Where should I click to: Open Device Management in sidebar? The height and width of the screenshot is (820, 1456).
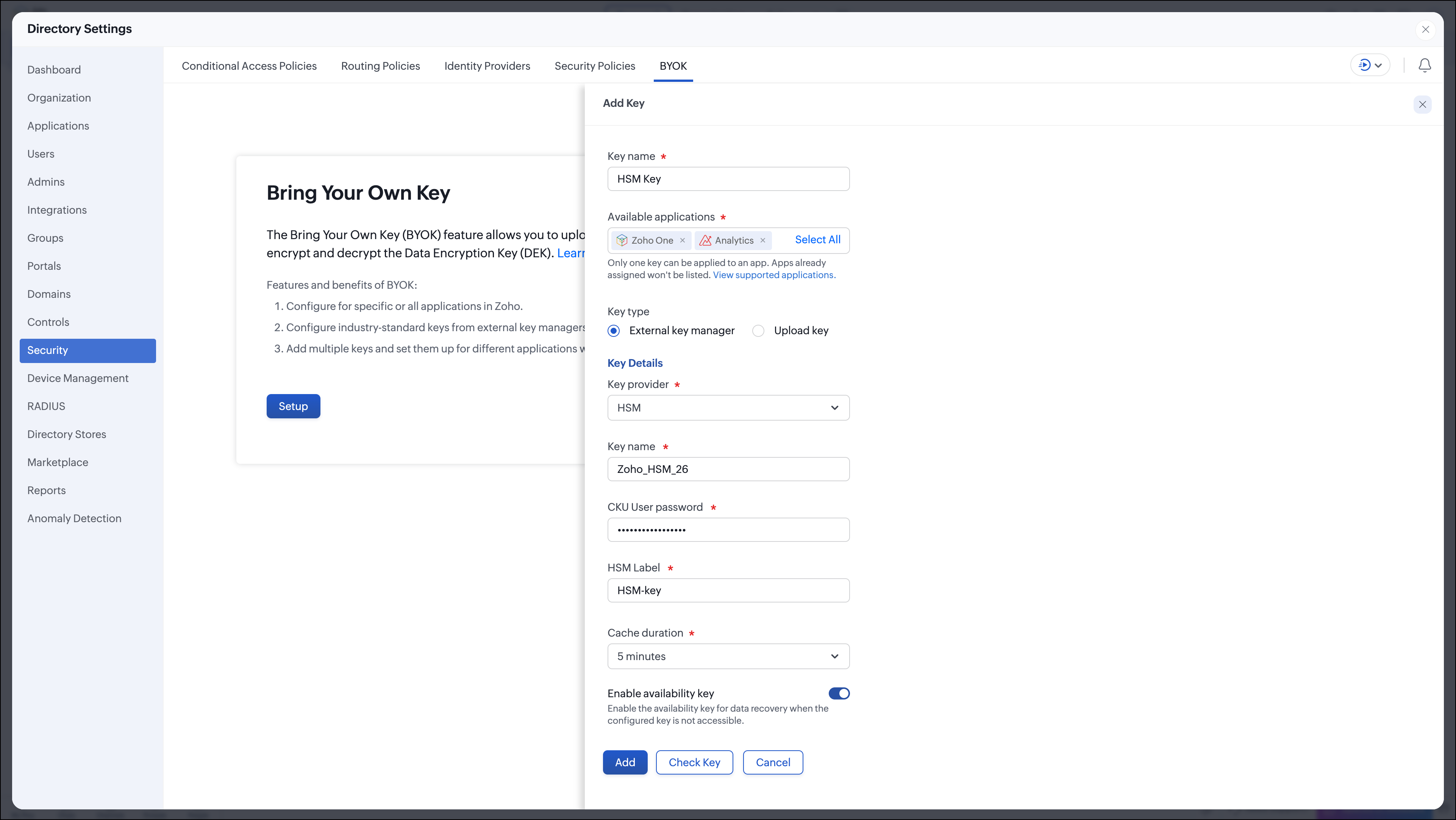(78, 378)
